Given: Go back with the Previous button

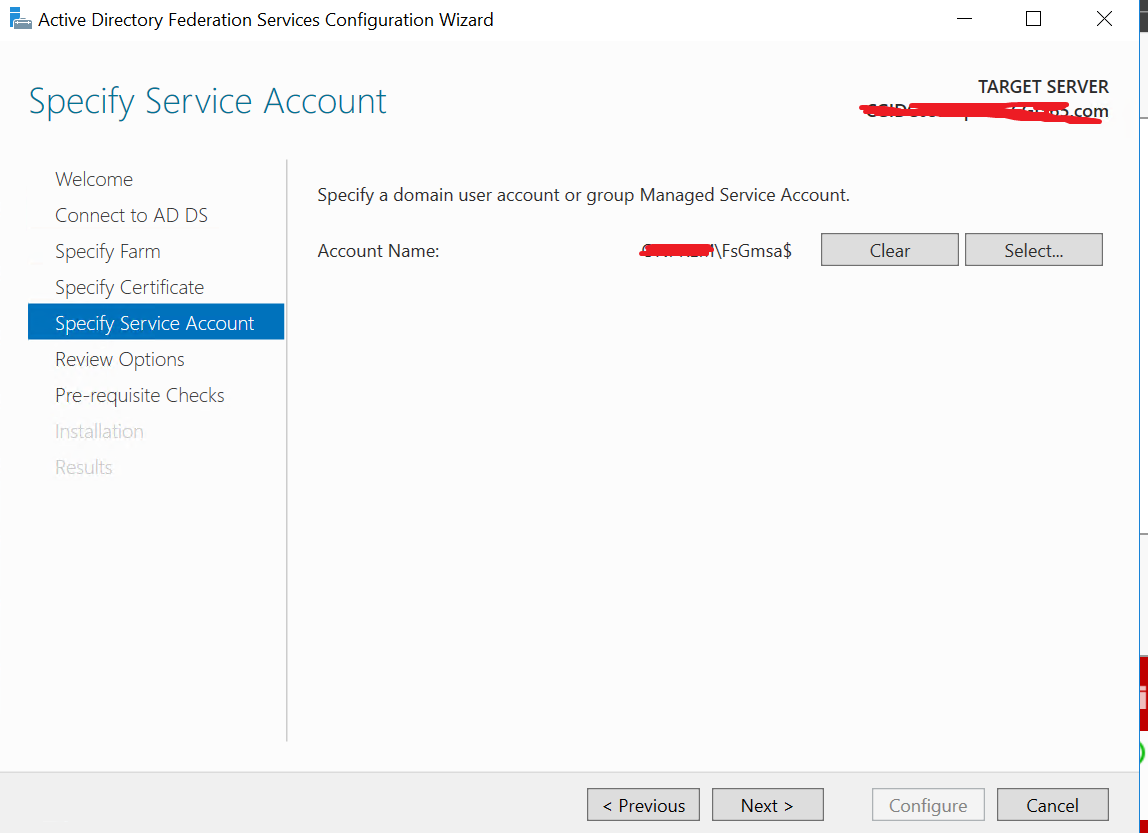Looking at the screenshot, I should click(643, 805).
